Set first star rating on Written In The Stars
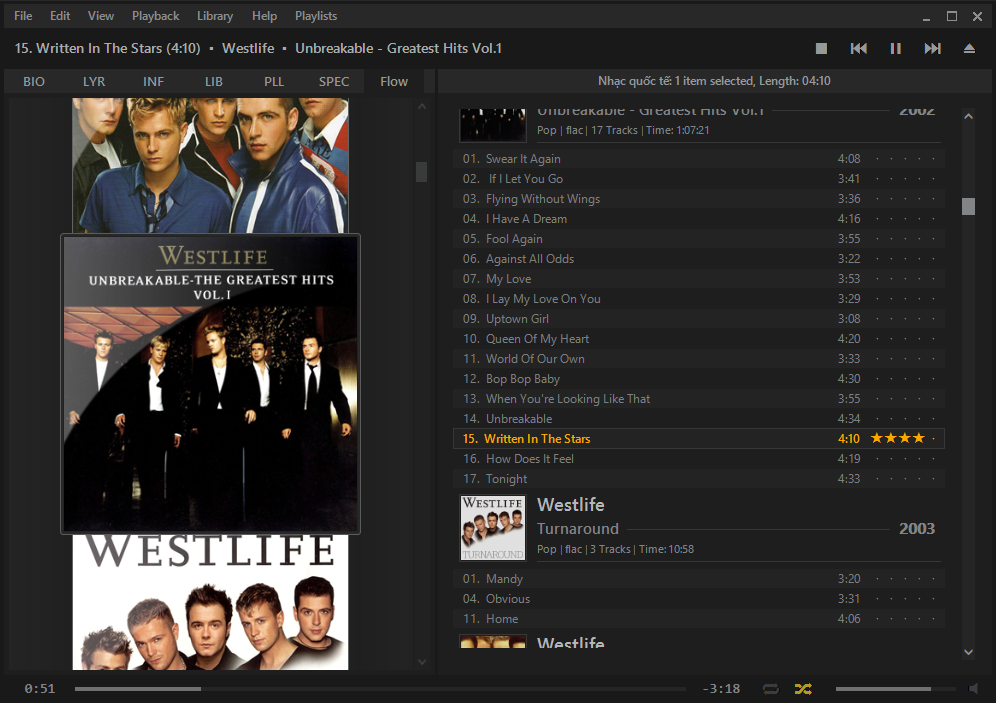The image size is (996, 703). pyautogui.click(x=877, y=438)
